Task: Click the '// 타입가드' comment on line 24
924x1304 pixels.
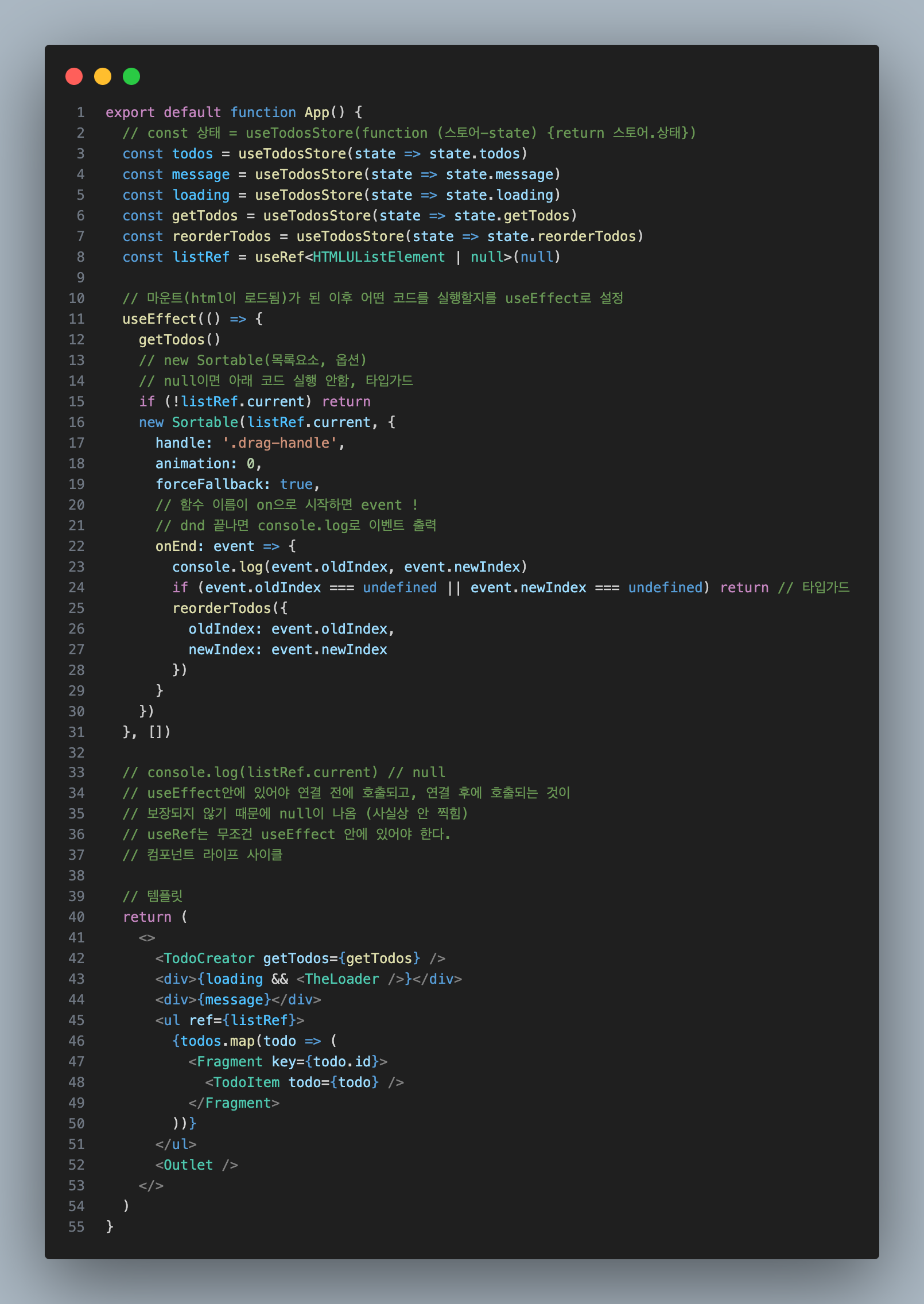Action: tap(814, 588)
